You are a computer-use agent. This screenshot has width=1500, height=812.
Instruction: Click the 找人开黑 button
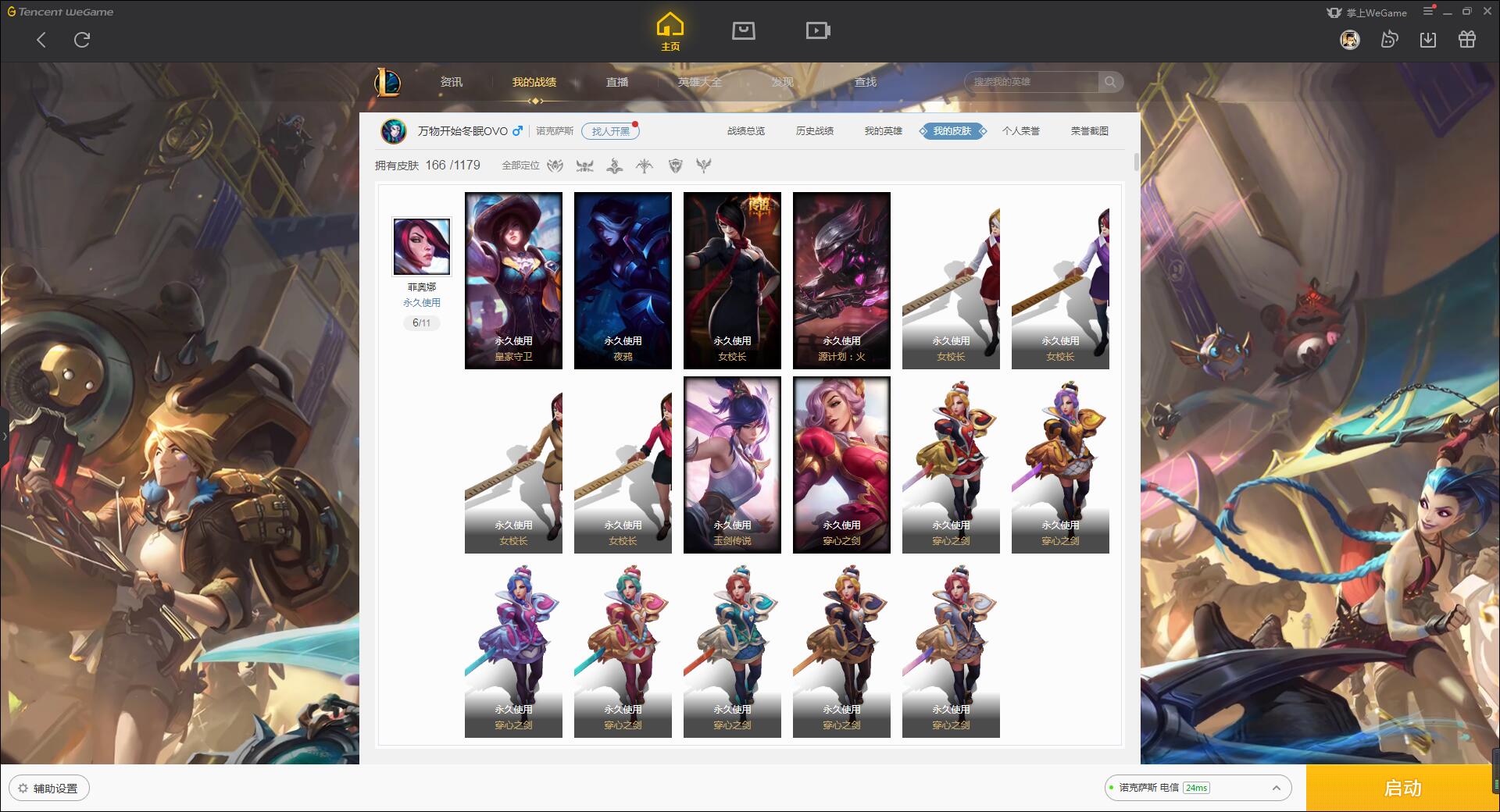[x=610, y=131]
